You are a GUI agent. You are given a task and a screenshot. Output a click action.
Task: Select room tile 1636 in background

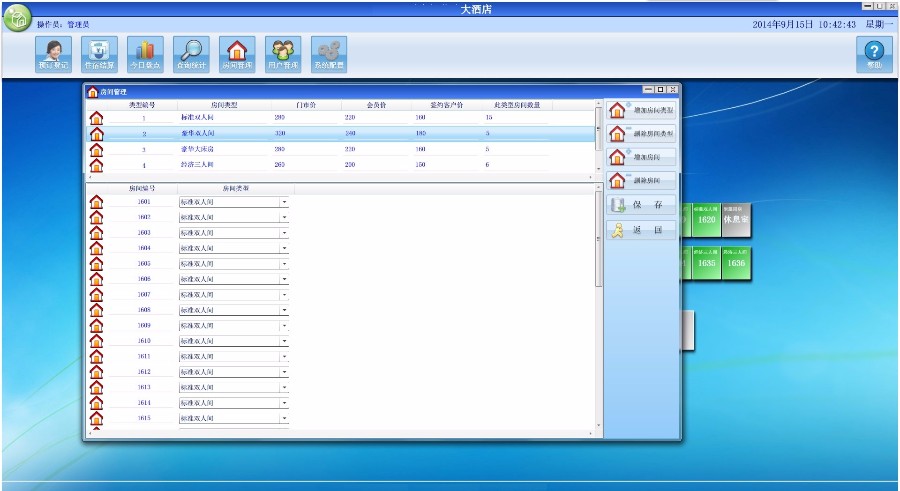point(736,263)
